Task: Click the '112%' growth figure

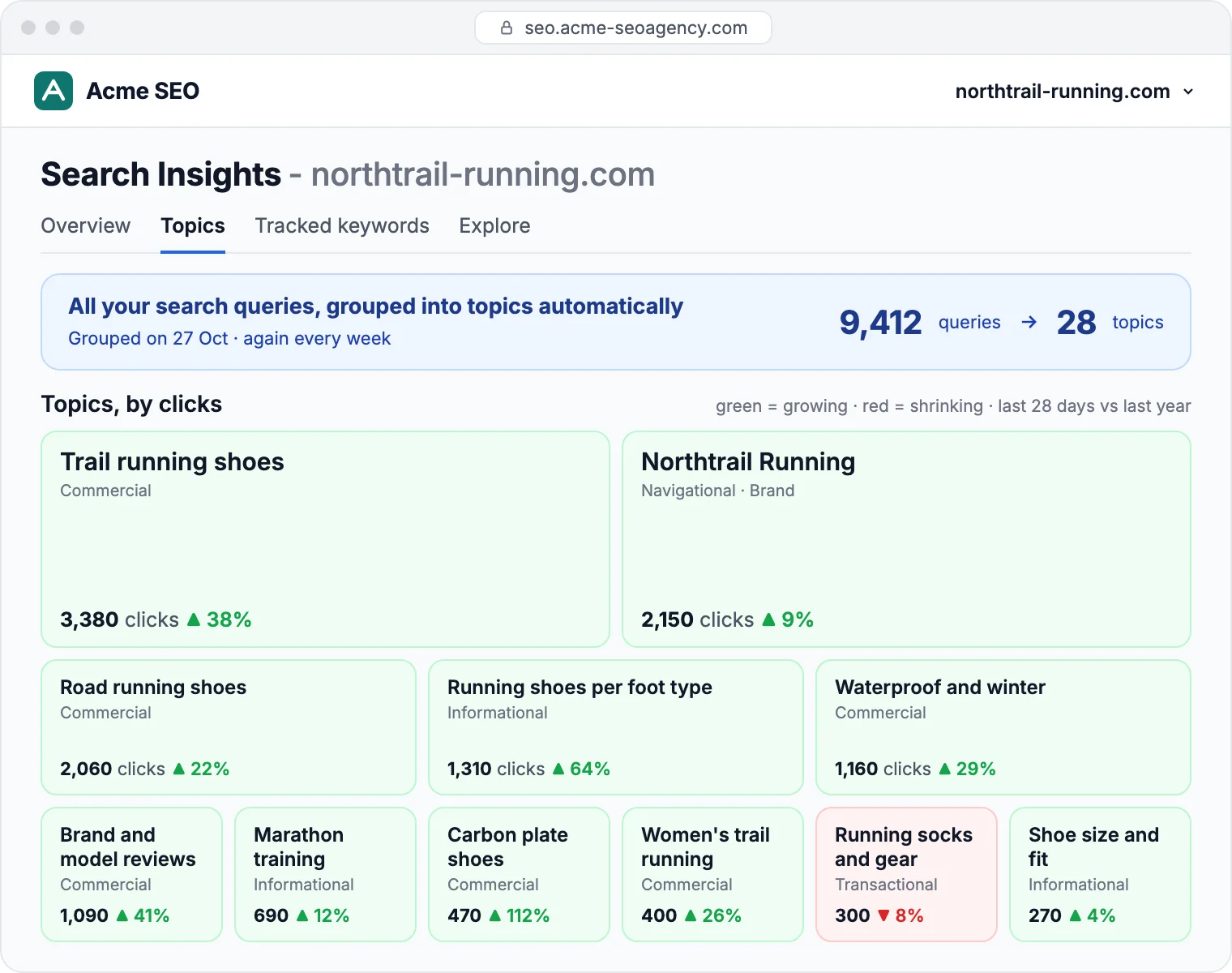Action: tap(528, 915)
